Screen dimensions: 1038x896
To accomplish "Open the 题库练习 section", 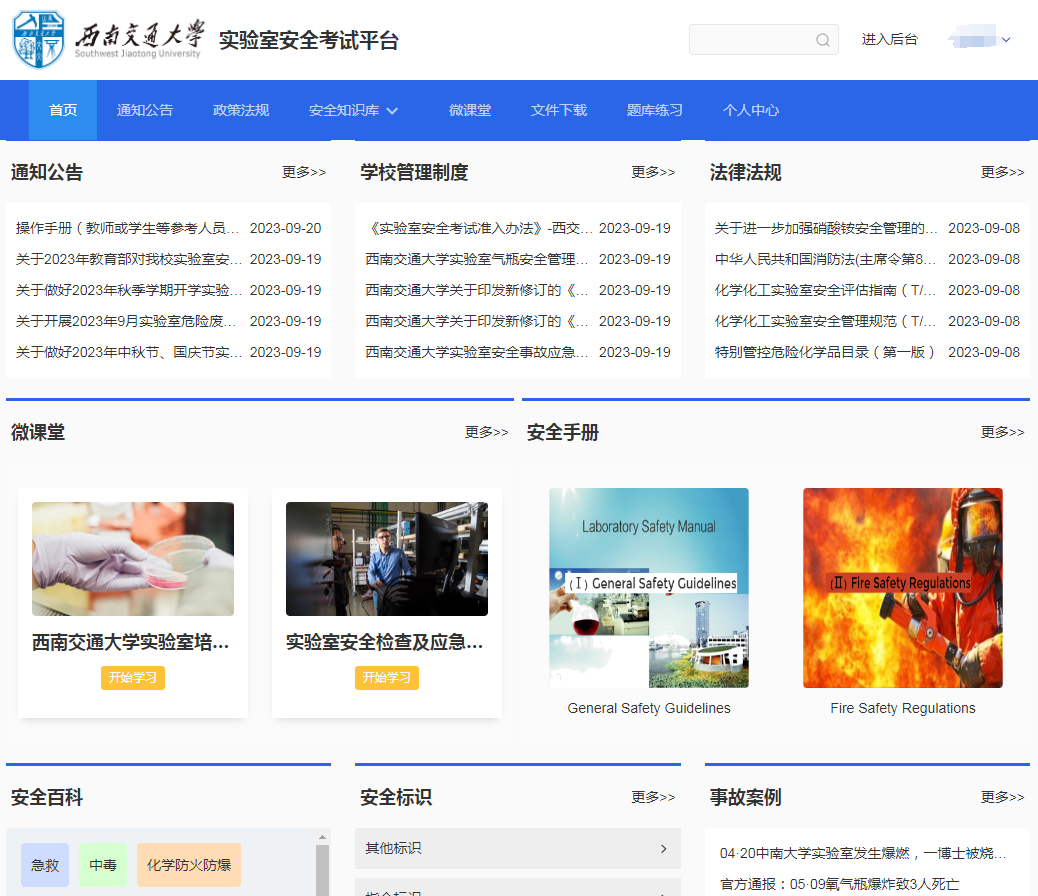I will (x=655, y=110).
